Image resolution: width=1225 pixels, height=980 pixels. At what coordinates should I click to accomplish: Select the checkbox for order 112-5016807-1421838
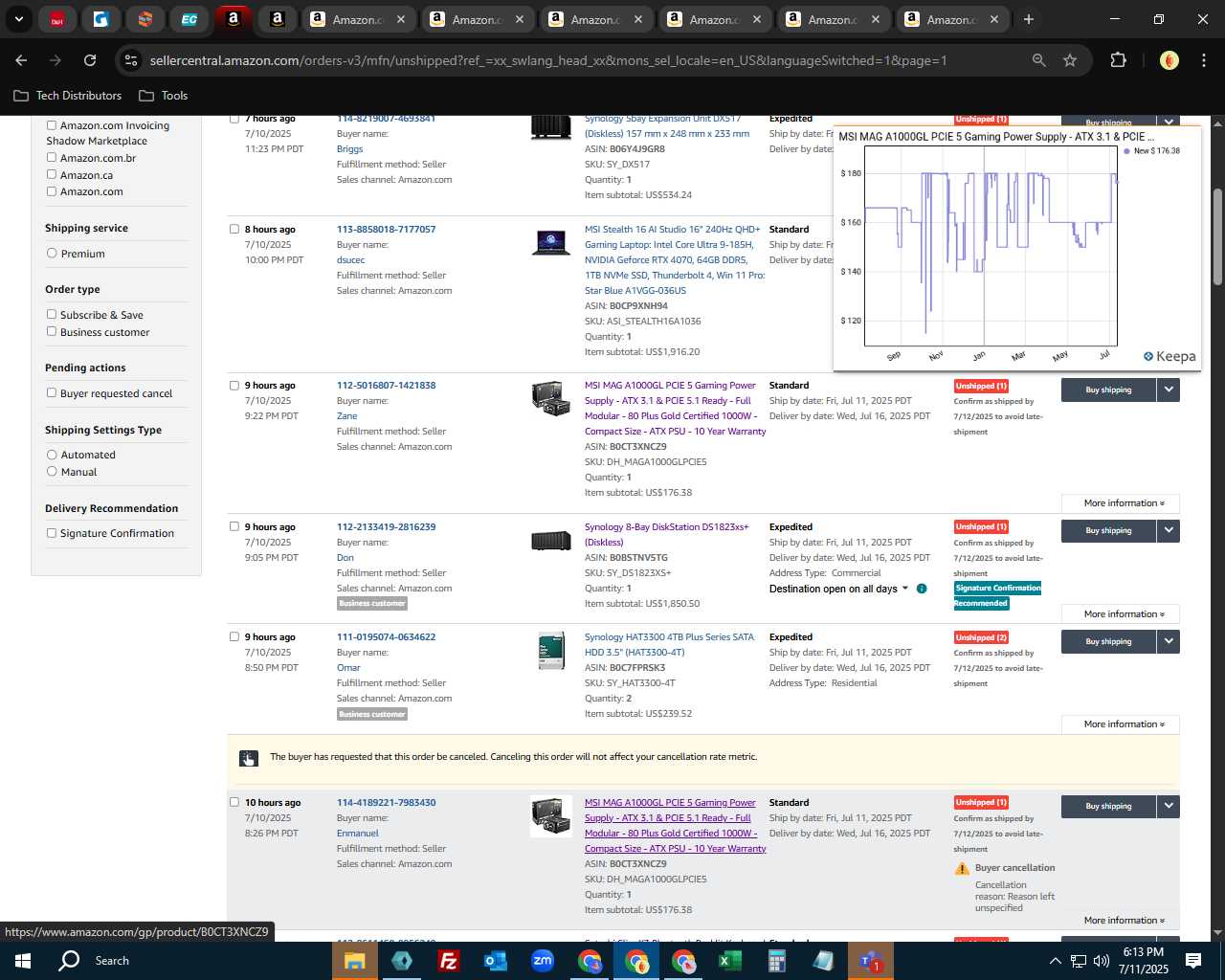tap(234, 385)
